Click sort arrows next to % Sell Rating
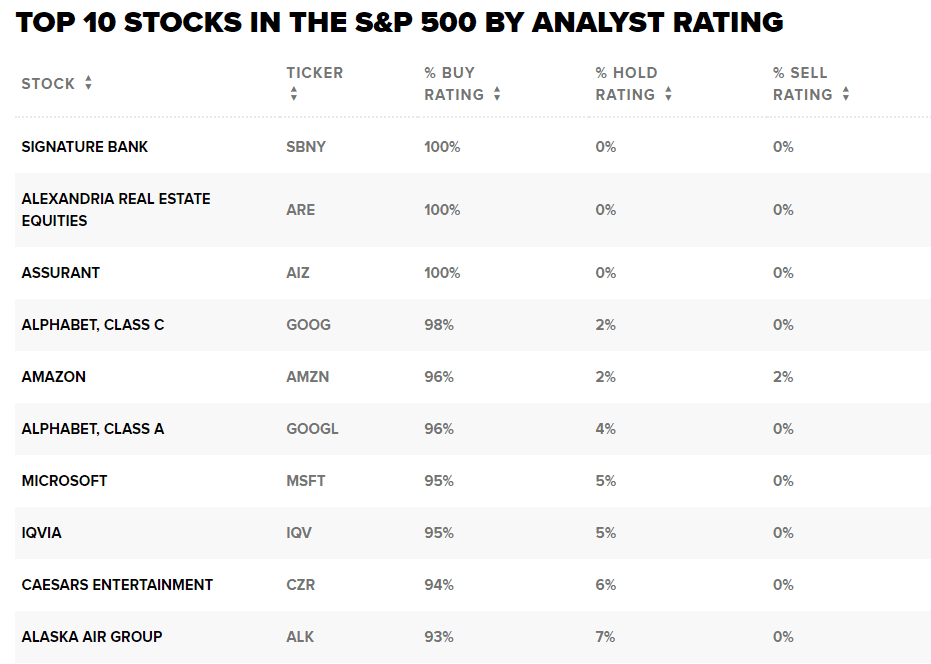931x664 pixels. coord(846,95)
